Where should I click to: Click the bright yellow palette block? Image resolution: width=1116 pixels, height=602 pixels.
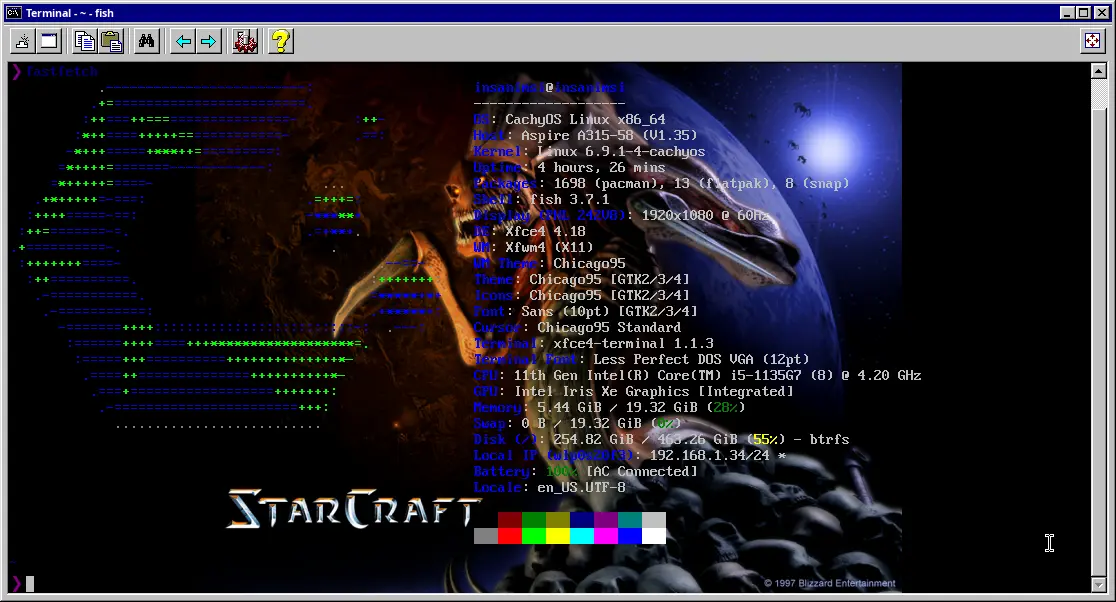(x=558, y=536)
